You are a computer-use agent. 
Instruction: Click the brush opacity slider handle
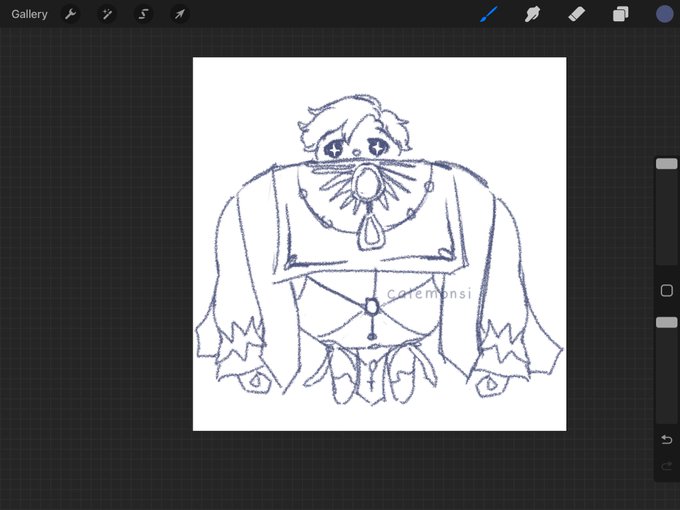[667, 322]
